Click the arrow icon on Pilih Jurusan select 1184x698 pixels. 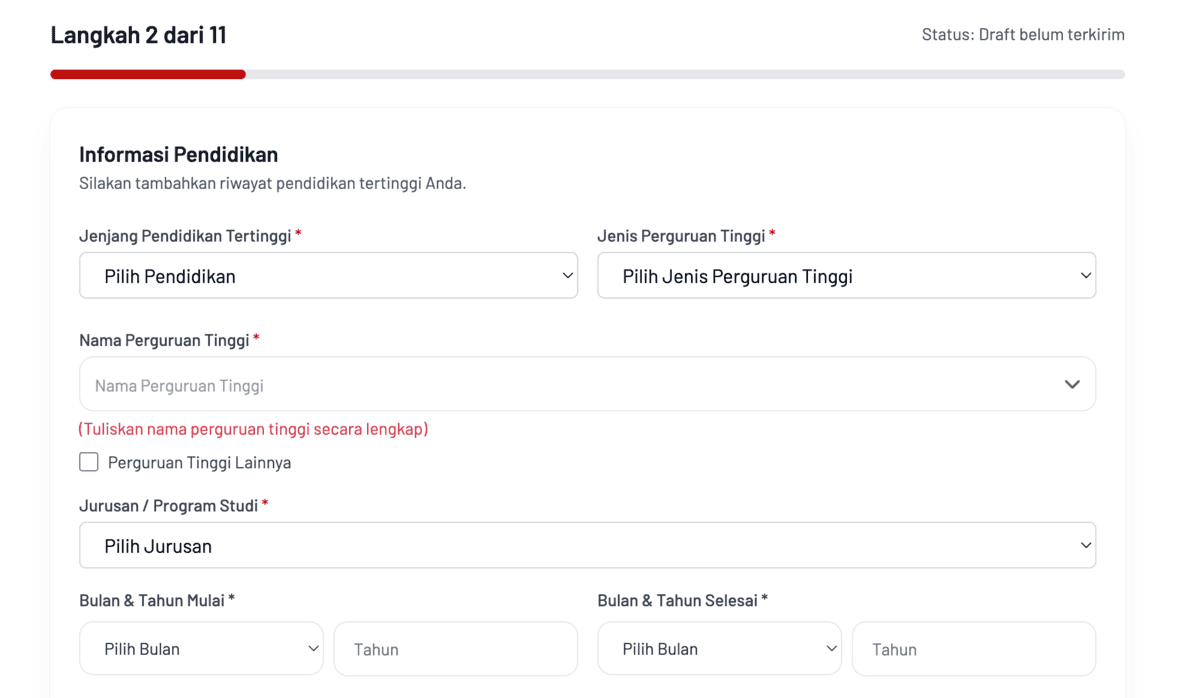[x=1085, y=546]
